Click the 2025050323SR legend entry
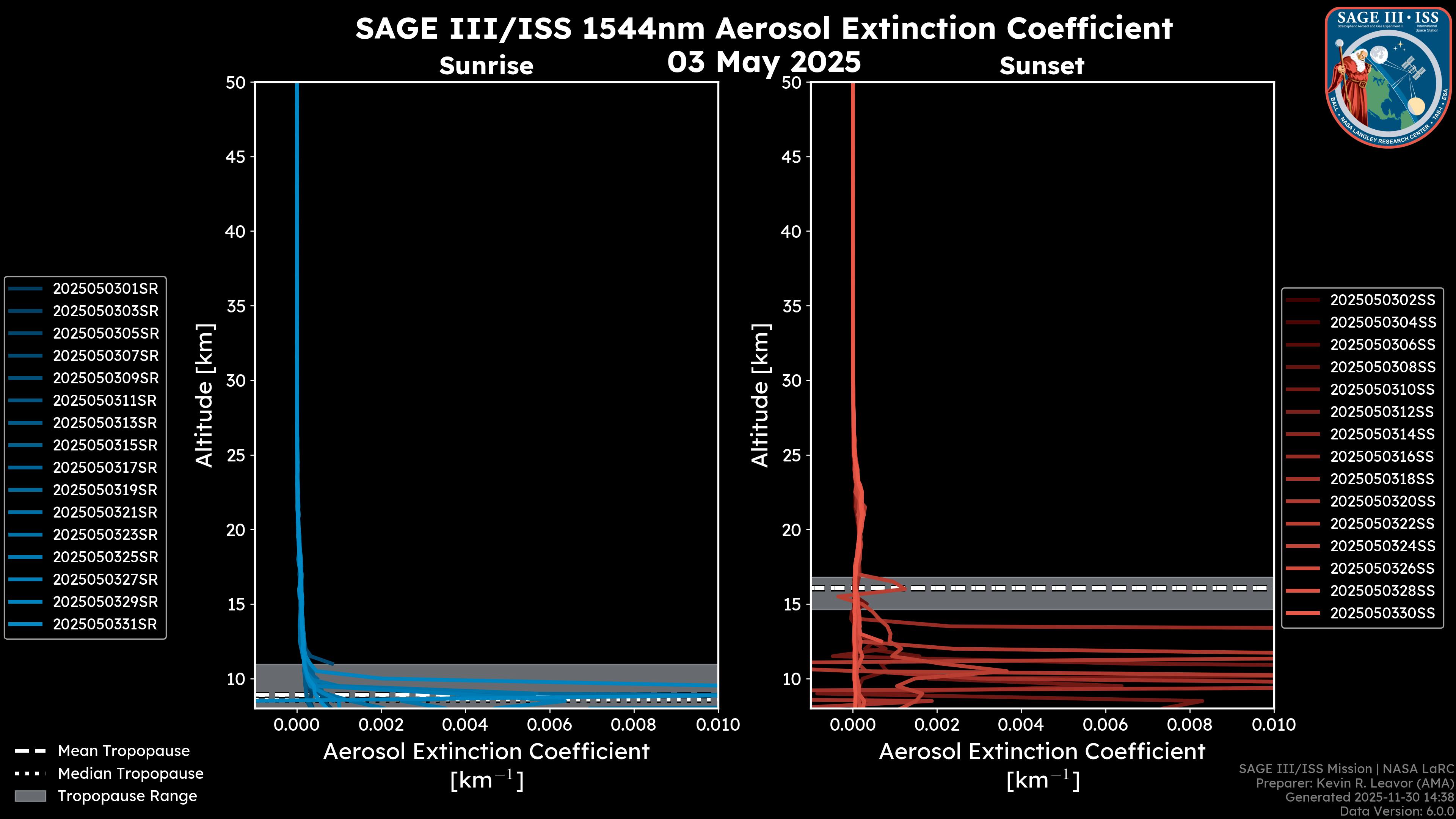The image size is (1456, 819). point(105,535)
